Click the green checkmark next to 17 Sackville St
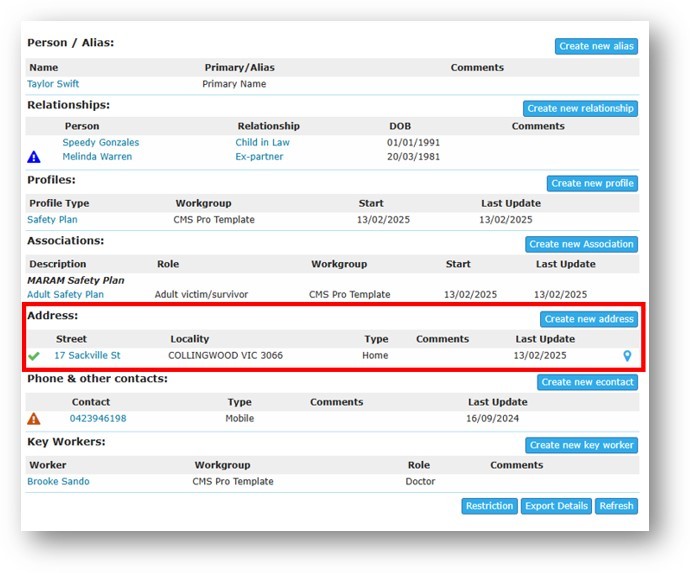This screenshot has height=573, width=690. 34,356
